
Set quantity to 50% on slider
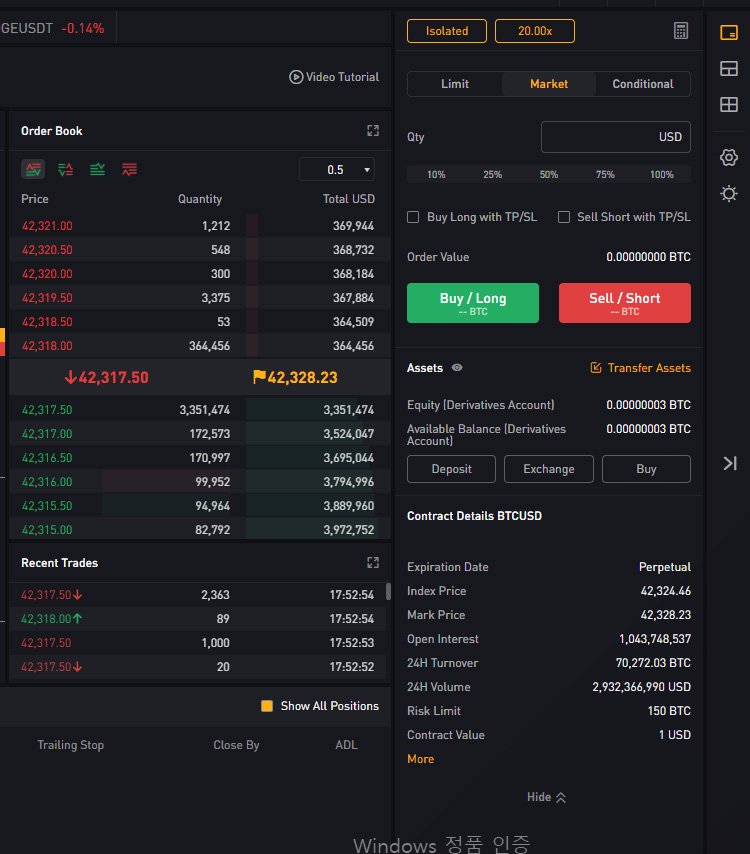(549, 174)
